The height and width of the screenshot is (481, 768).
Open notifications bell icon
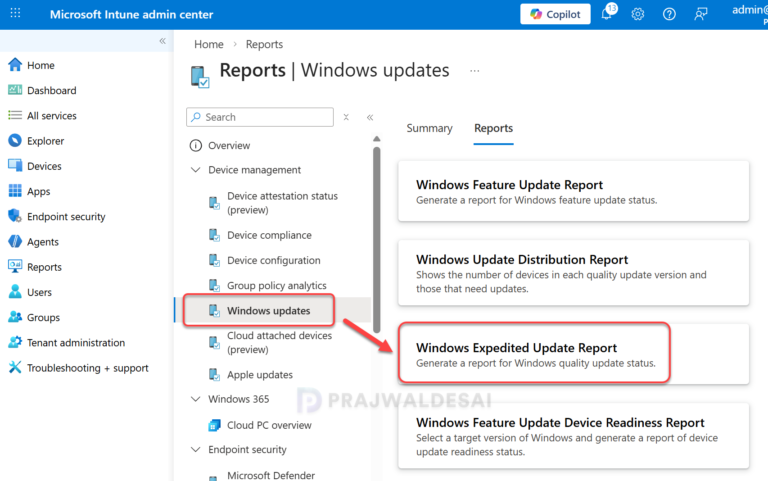click(x=607, y=13)
